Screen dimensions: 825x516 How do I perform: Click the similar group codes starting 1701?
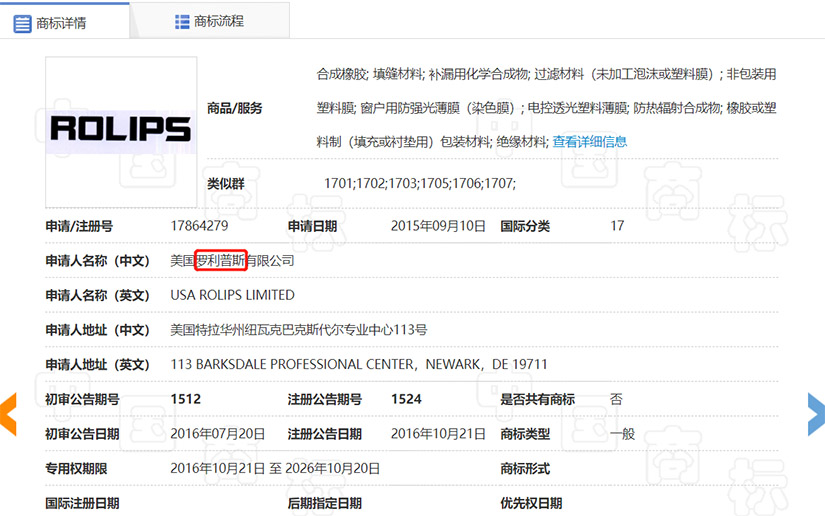coord(420,184)
